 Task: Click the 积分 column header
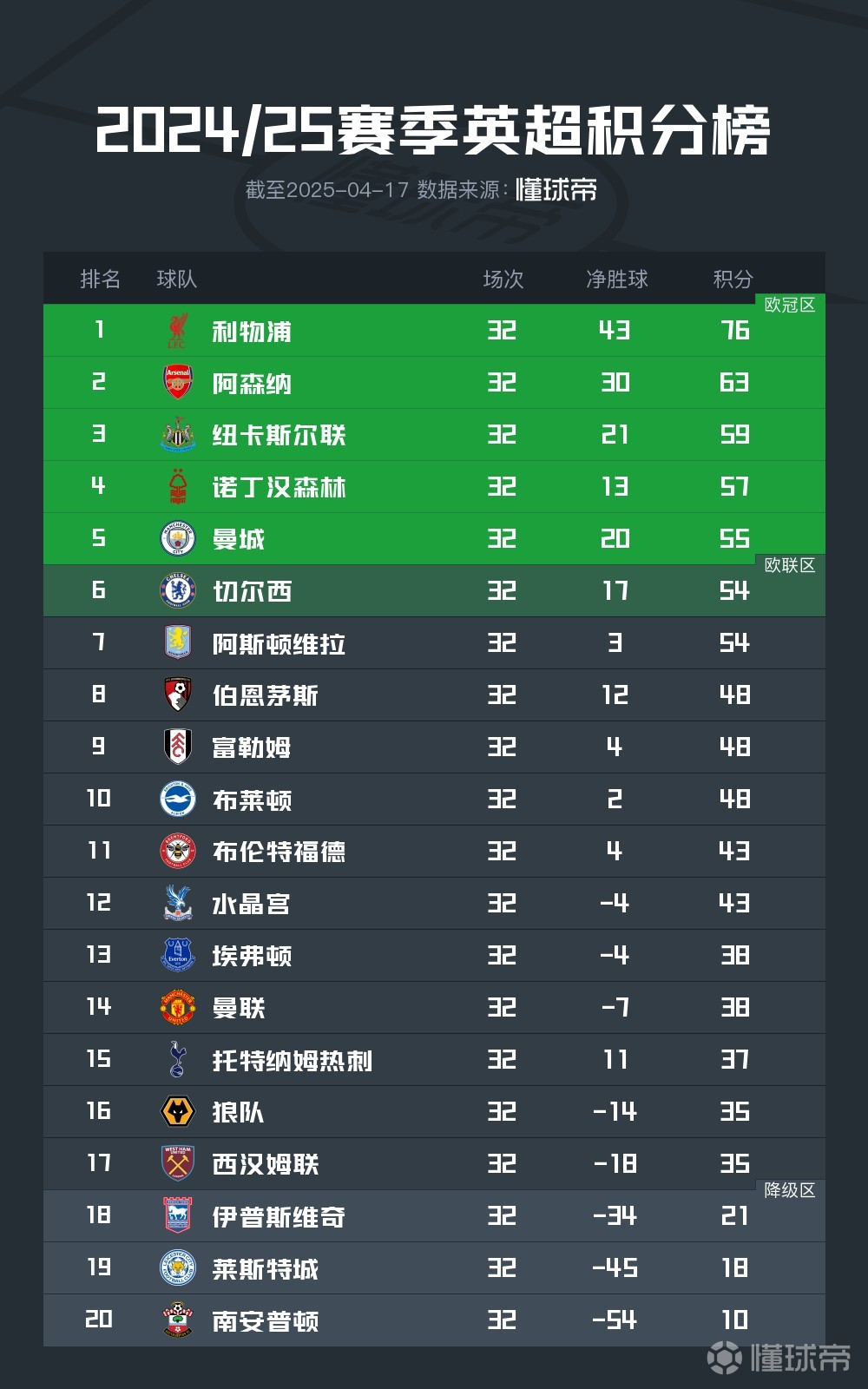pyautogui.click(x=733, y=279)
